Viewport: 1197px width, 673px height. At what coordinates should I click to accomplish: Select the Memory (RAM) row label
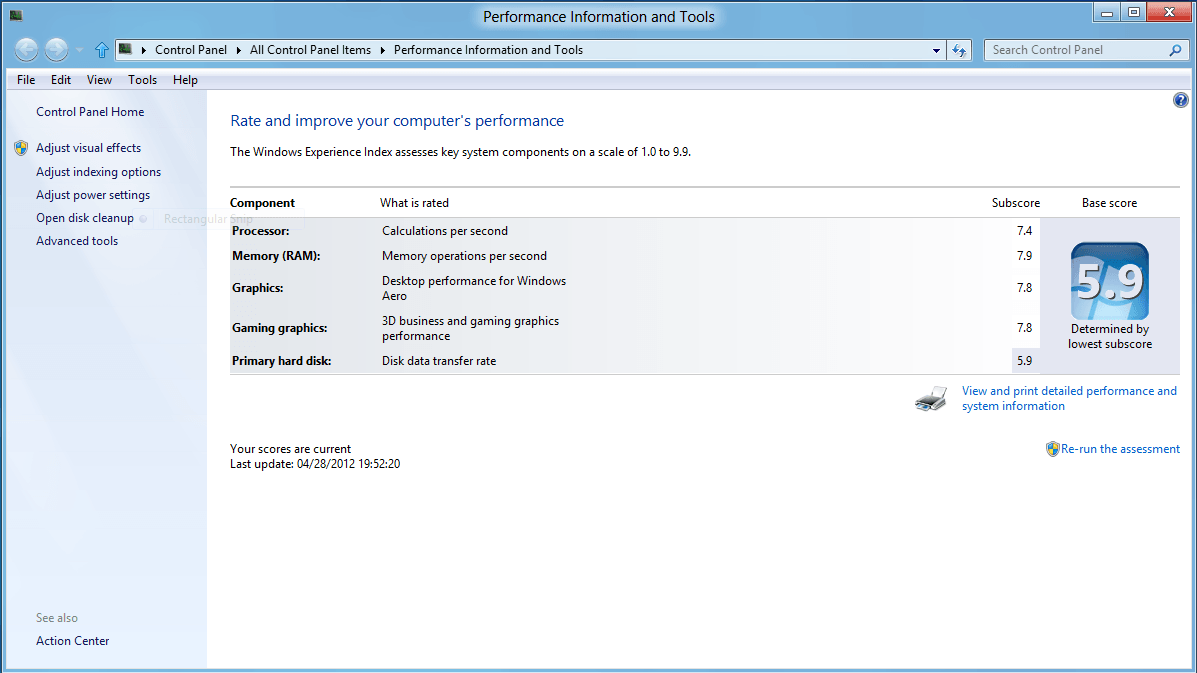coord(276,256)
